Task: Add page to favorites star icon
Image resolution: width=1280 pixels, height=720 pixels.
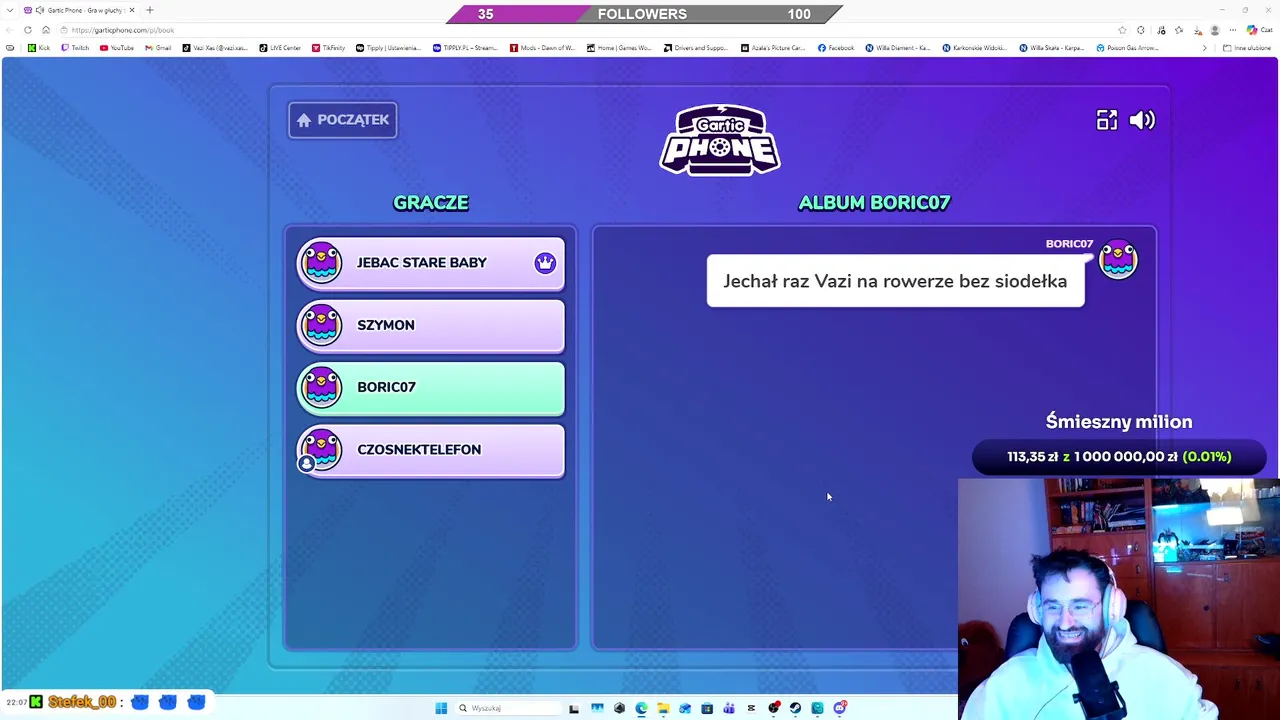Action: click(1122, 30)
